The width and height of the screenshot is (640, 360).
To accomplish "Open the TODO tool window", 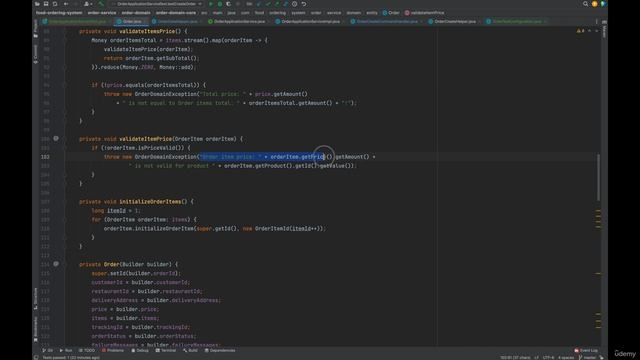I will 87,350.
